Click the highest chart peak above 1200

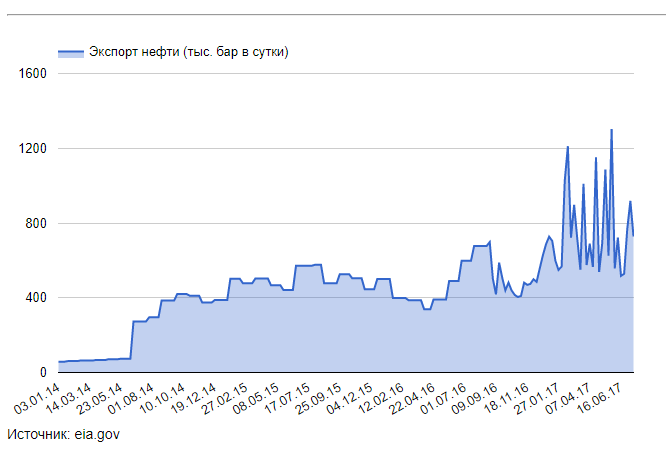point(611,130)
